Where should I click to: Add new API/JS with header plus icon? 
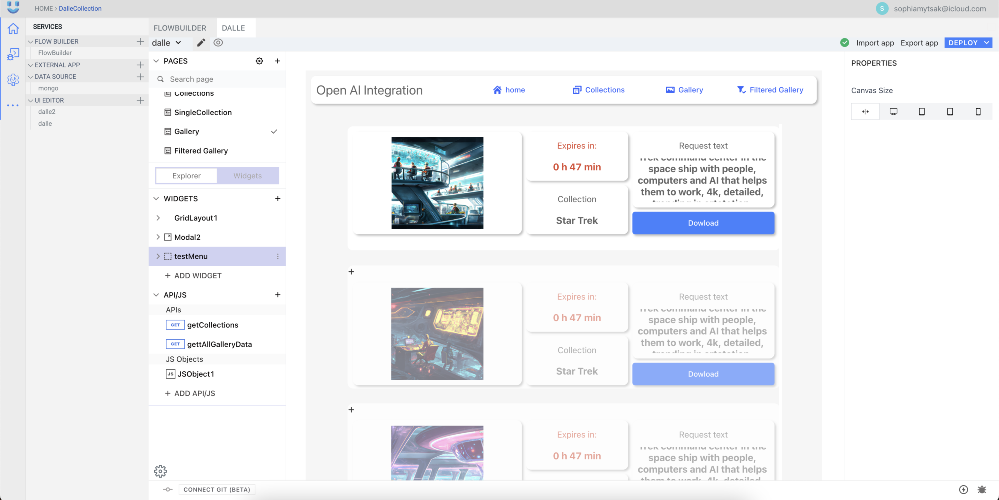tap(277, 295)
